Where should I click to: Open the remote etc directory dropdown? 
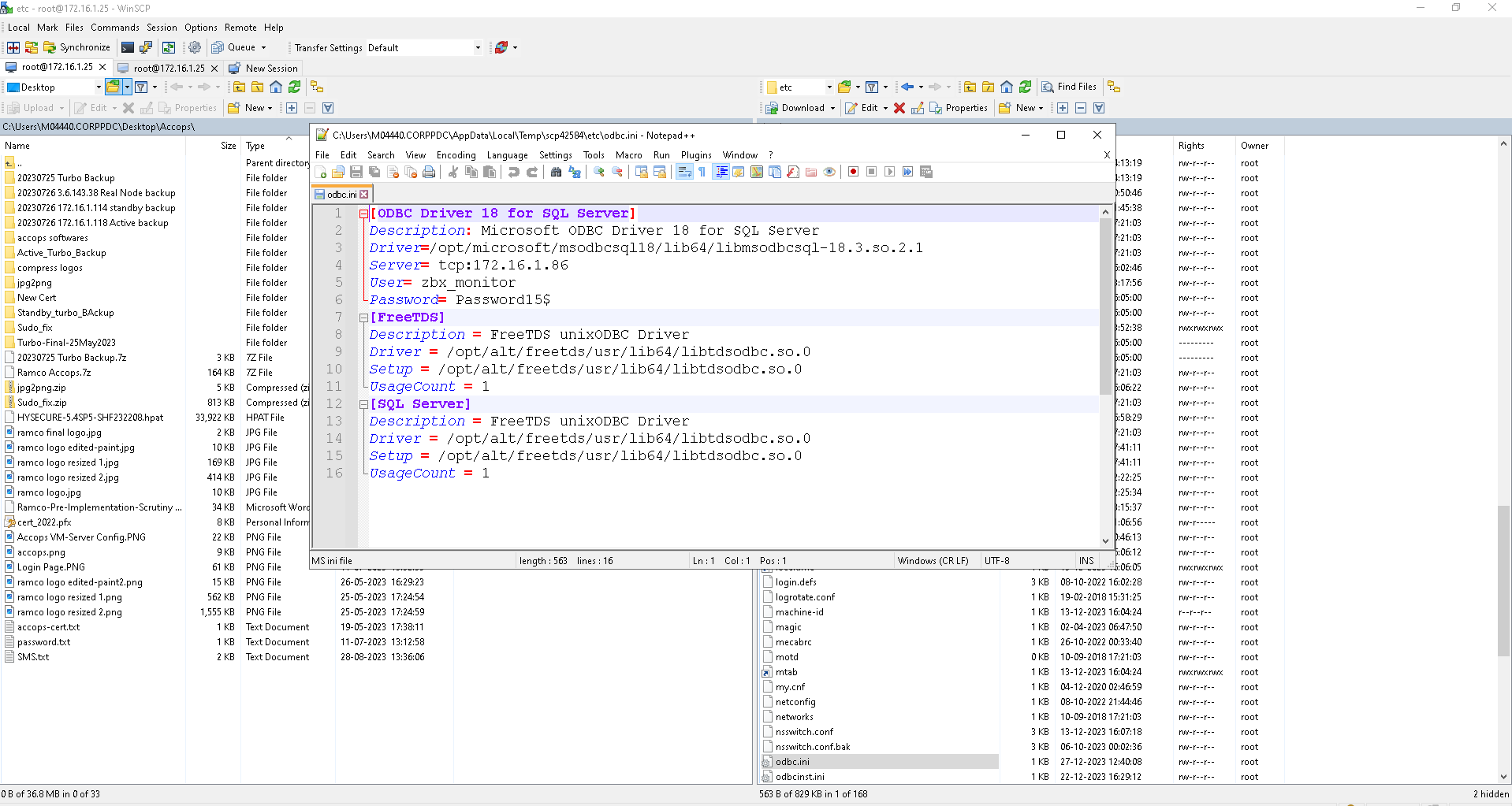[829, 87]
